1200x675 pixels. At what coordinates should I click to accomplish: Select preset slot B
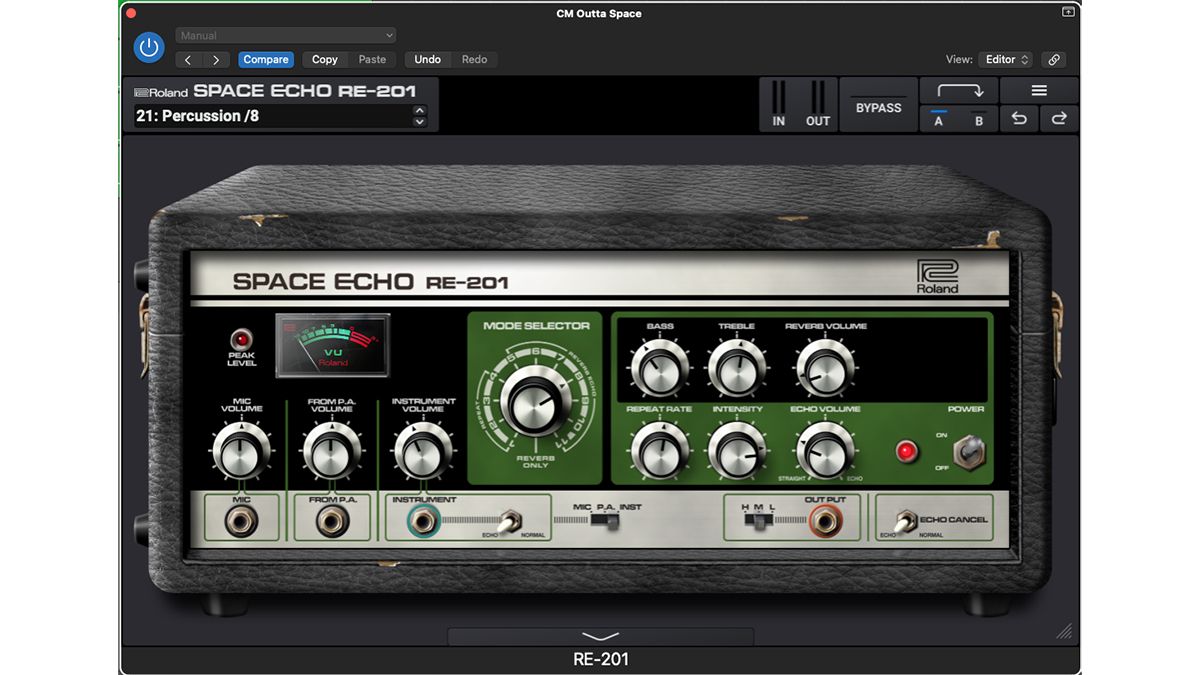pos(979,119)
